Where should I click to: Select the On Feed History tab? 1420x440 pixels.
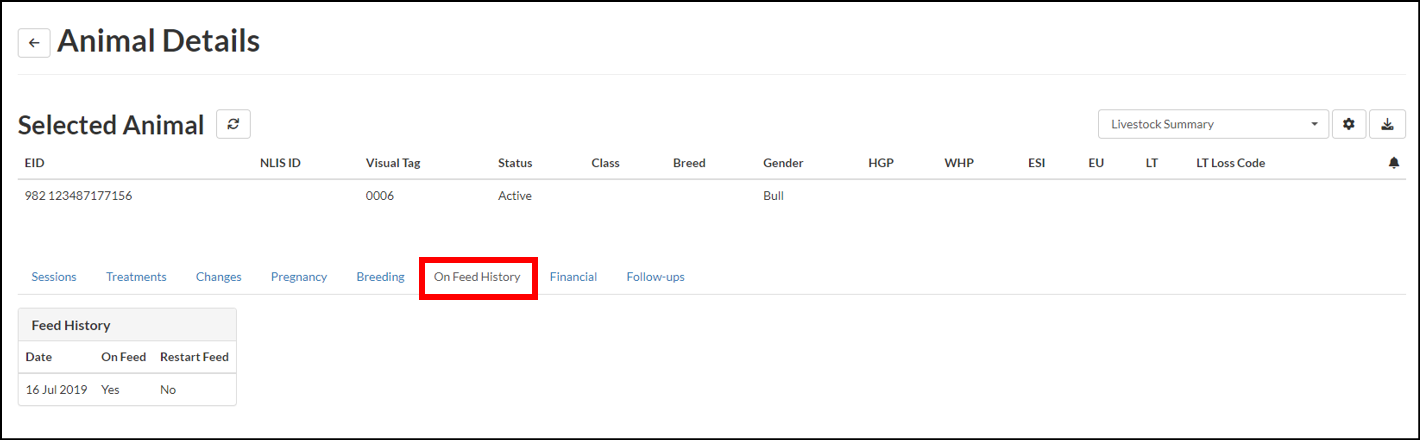(477, 277)
